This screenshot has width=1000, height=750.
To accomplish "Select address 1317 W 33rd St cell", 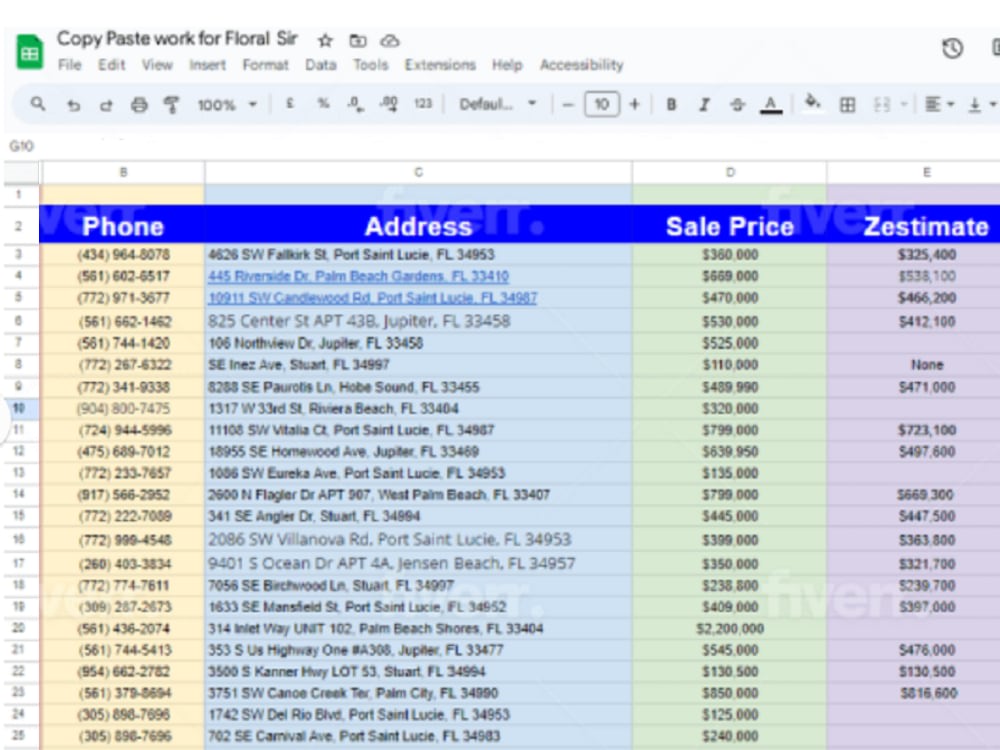I will click(418, 408).
